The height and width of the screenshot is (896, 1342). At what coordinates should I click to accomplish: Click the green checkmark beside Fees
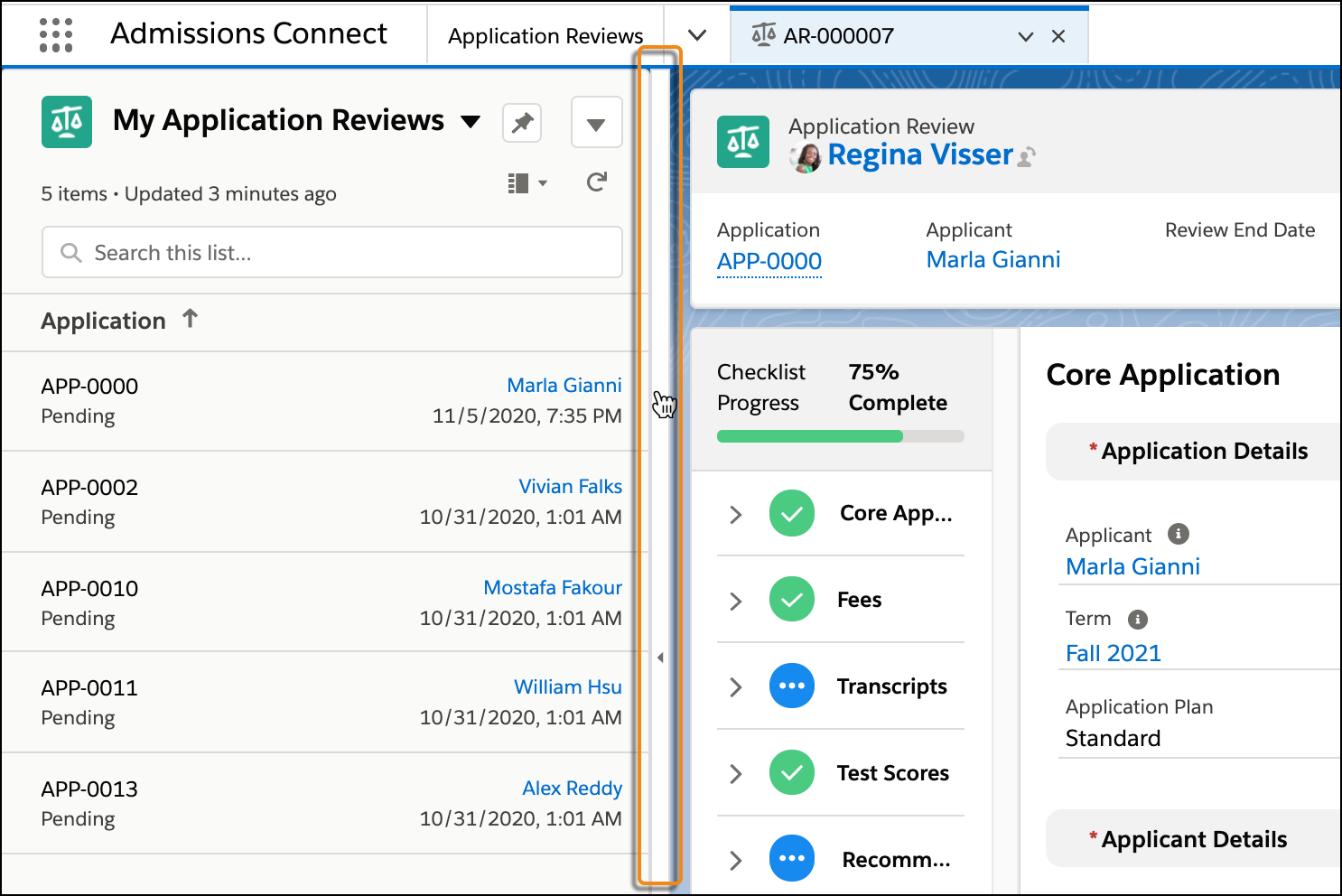tap(792, 600)
